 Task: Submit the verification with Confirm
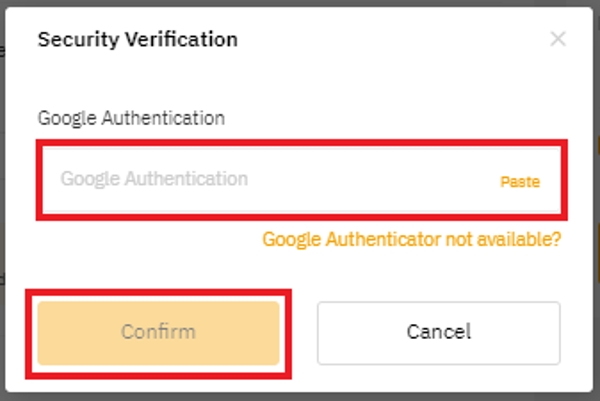pyautogui.click(x=158, y=332)
